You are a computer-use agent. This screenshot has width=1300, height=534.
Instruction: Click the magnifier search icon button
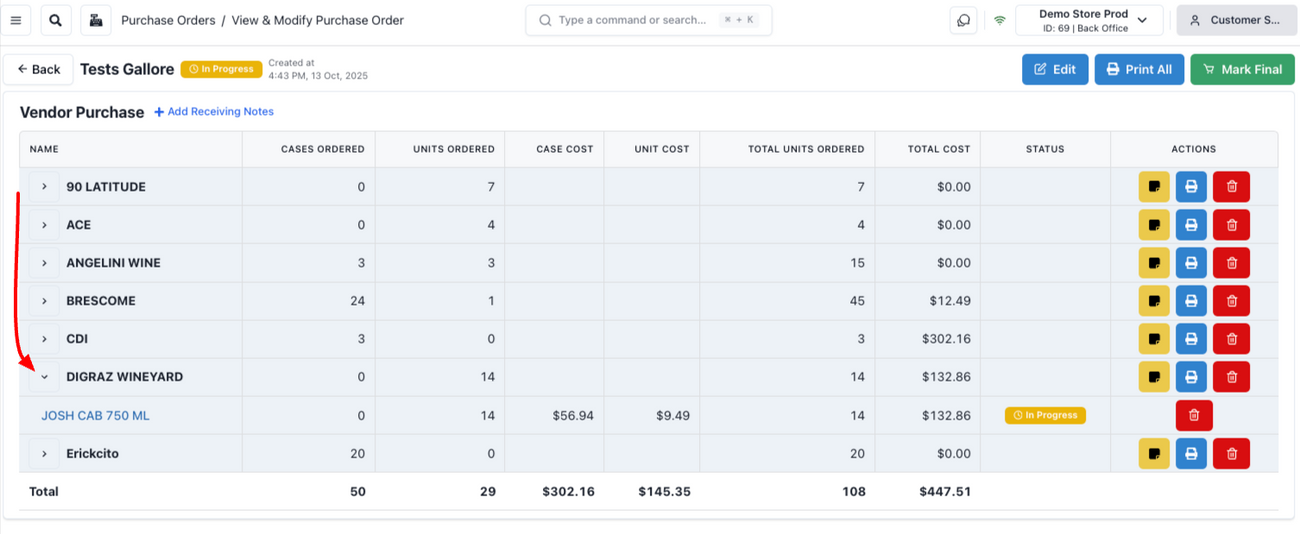tap(55, 20)
